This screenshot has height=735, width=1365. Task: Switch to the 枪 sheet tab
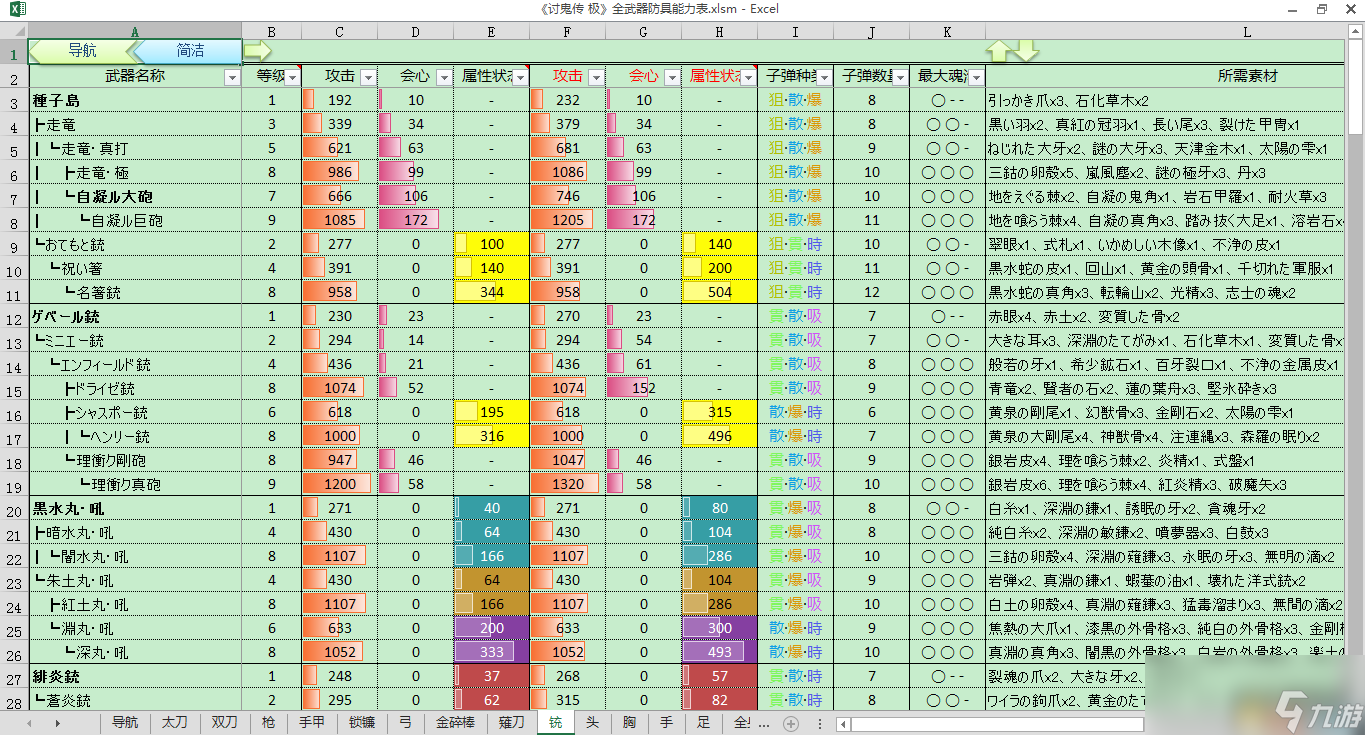pos(268,723)
